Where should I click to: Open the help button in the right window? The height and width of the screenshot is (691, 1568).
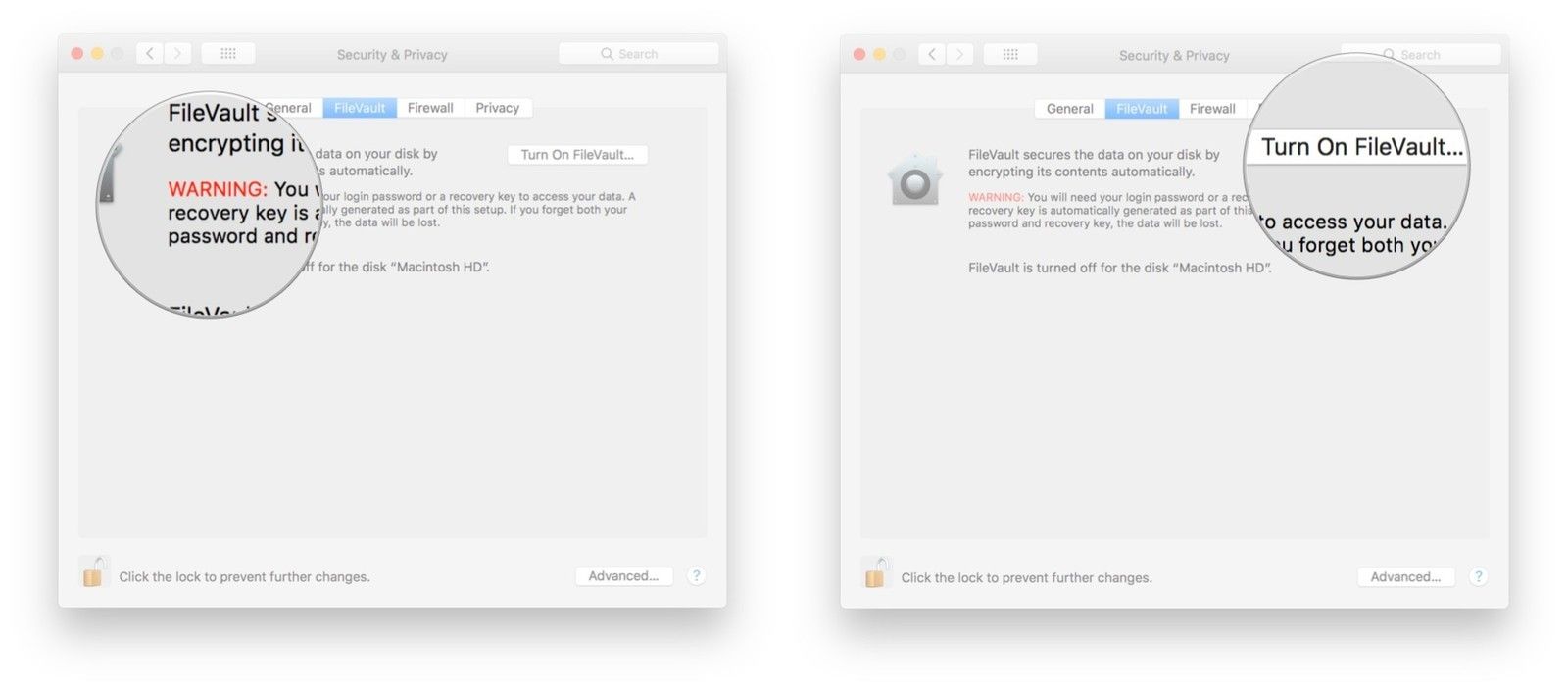[1478, 577]
